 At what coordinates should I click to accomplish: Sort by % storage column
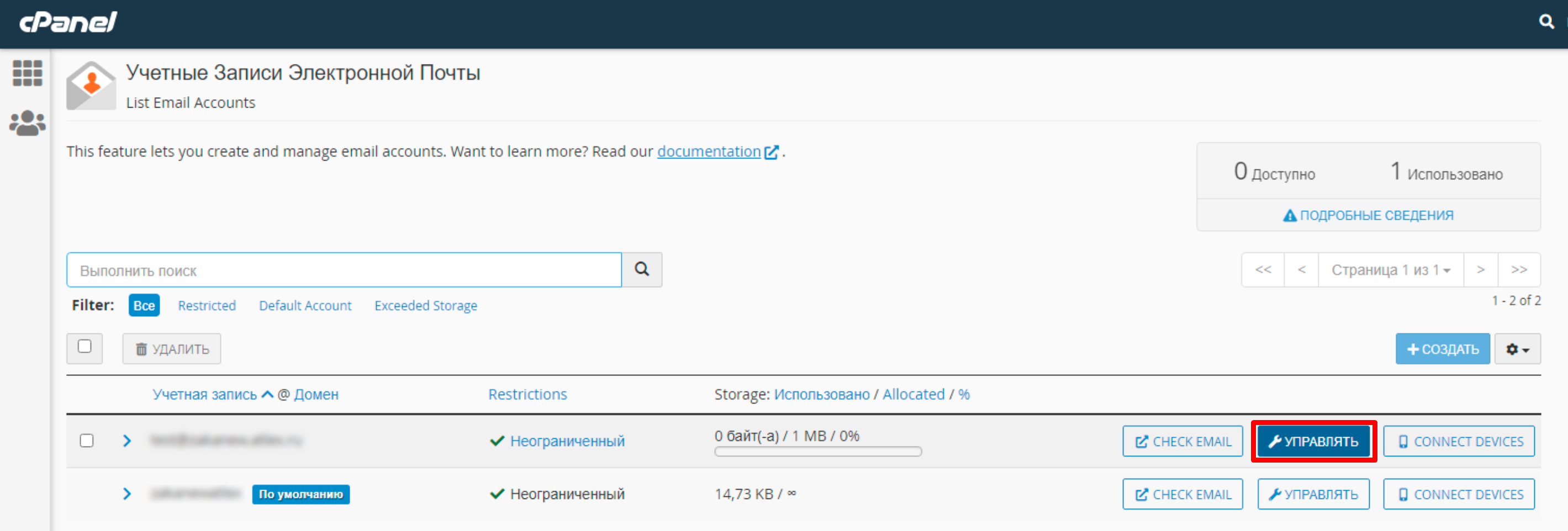click(964, 394)
